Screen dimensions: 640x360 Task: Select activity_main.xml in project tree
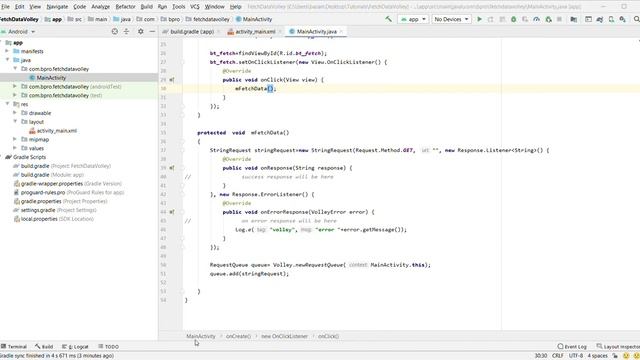tap(57, 131)
